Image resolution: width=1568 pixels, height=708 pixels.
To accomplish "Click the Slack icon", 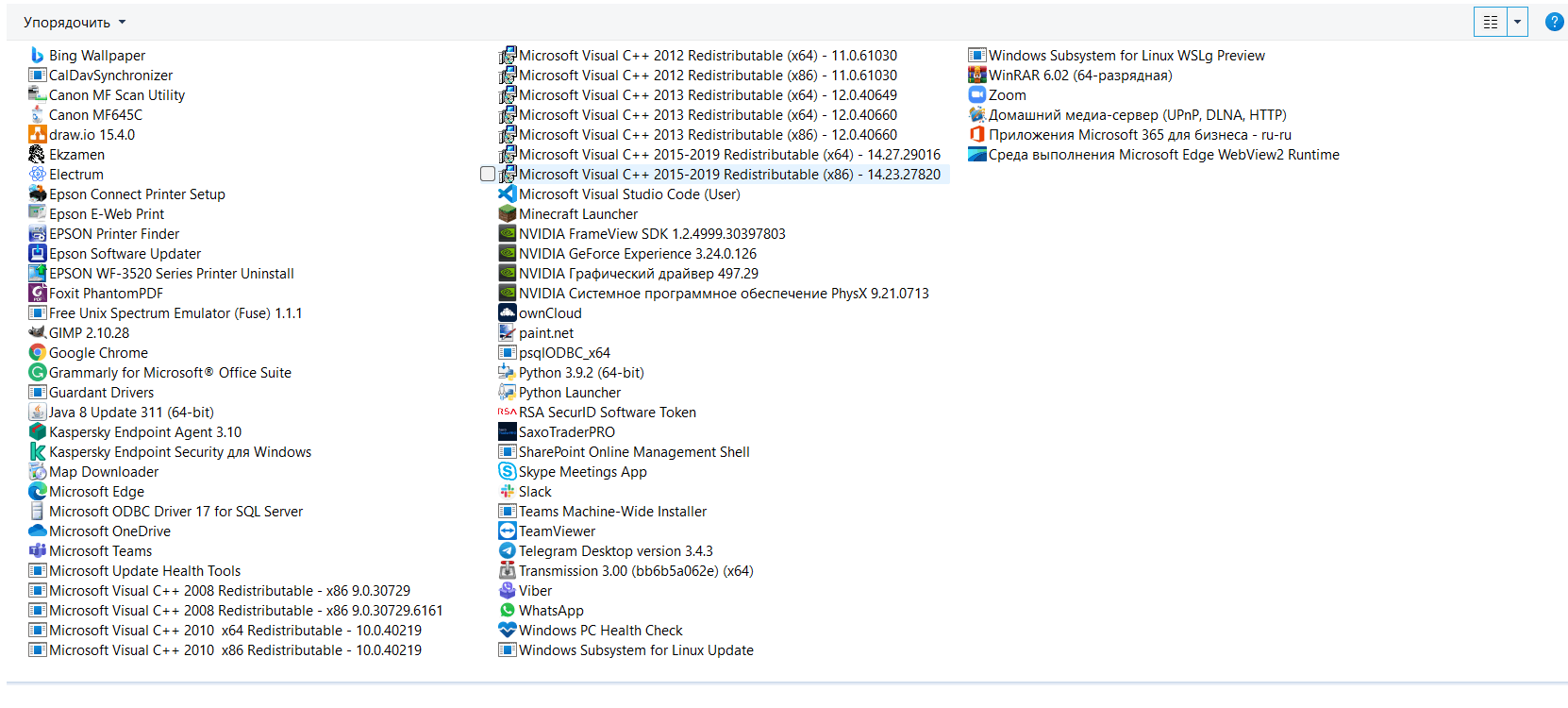I will point(508,492).
